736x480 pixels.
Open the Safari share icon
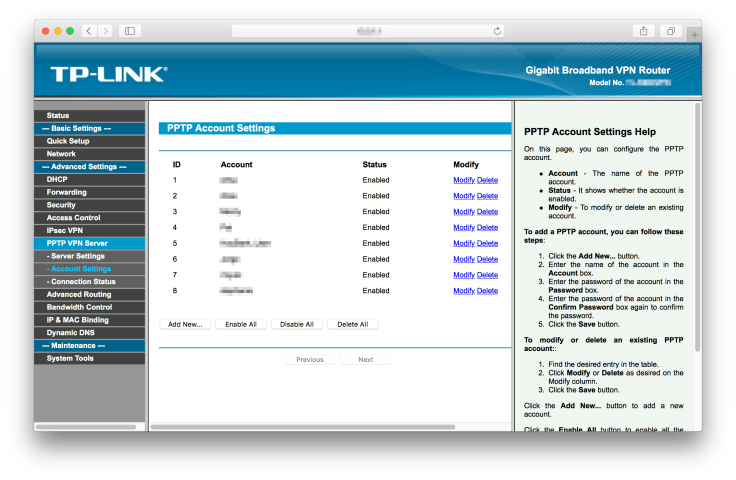point(643,31)
